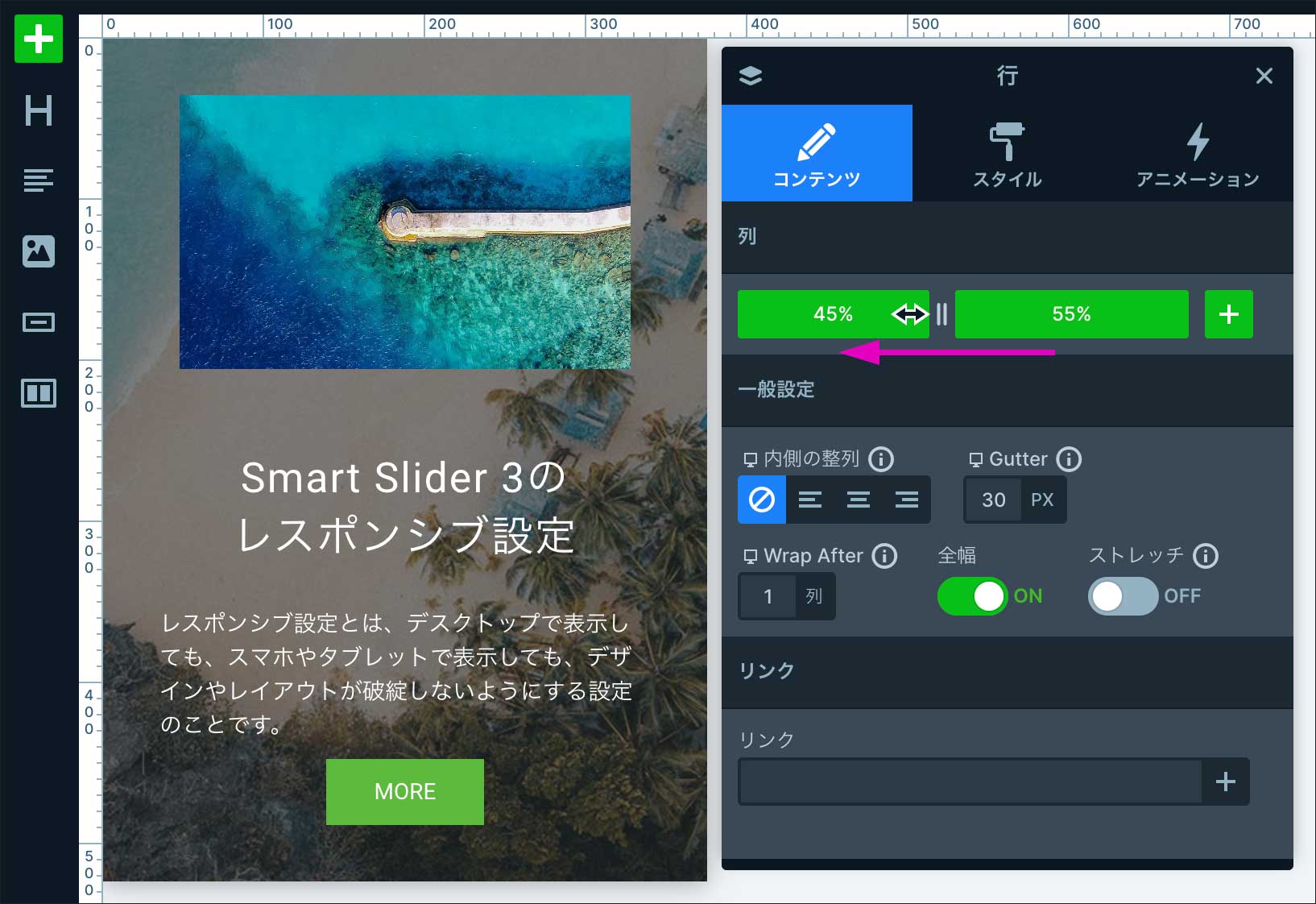Viewport: 1316px width, 904px height.
Task: Enable the ストレッチ stretch toggle
Action: pos(1123,596)
